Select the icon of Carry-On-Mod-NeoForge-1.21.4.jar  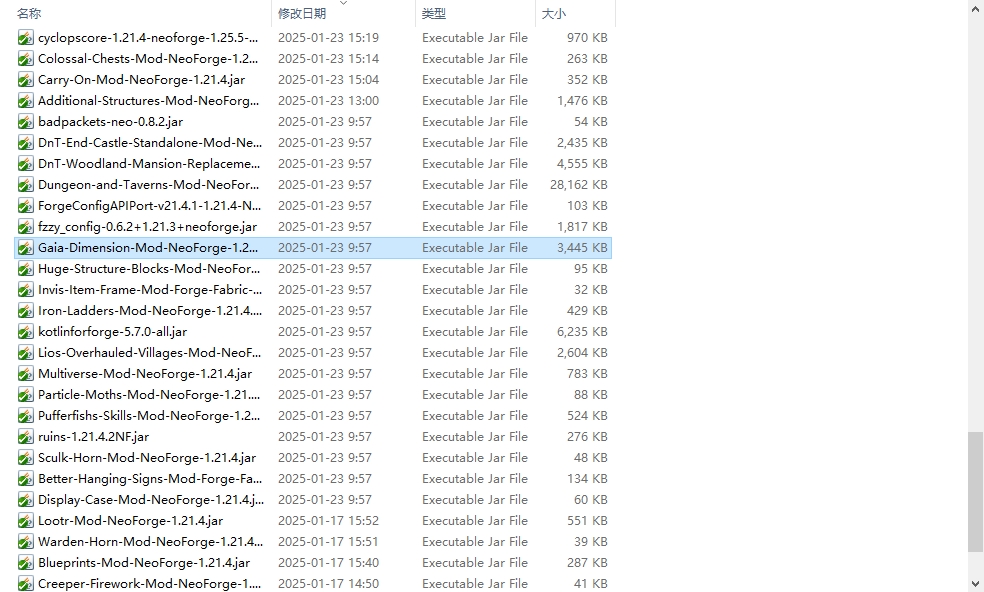click(x=25, y=80)
